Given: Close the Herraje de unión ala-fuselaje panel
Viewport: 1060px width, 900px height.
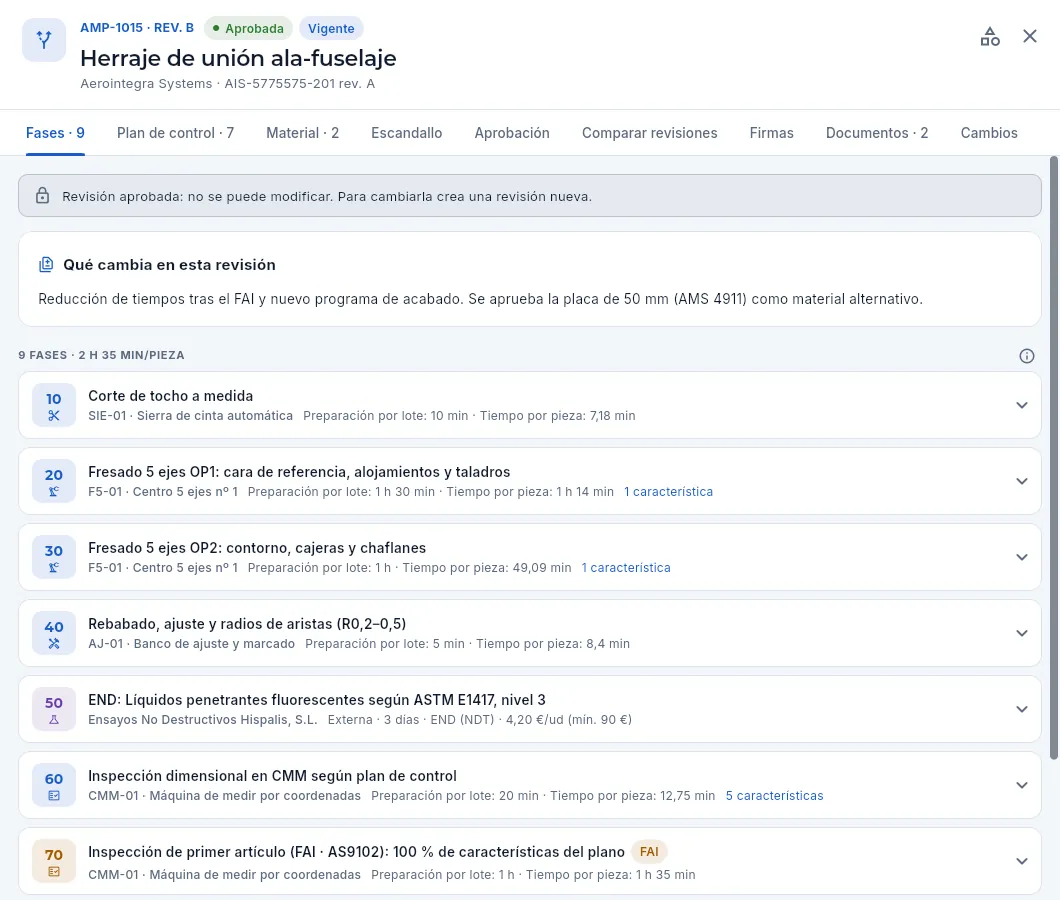Looking at the screenshot, I should [1030, 37].
